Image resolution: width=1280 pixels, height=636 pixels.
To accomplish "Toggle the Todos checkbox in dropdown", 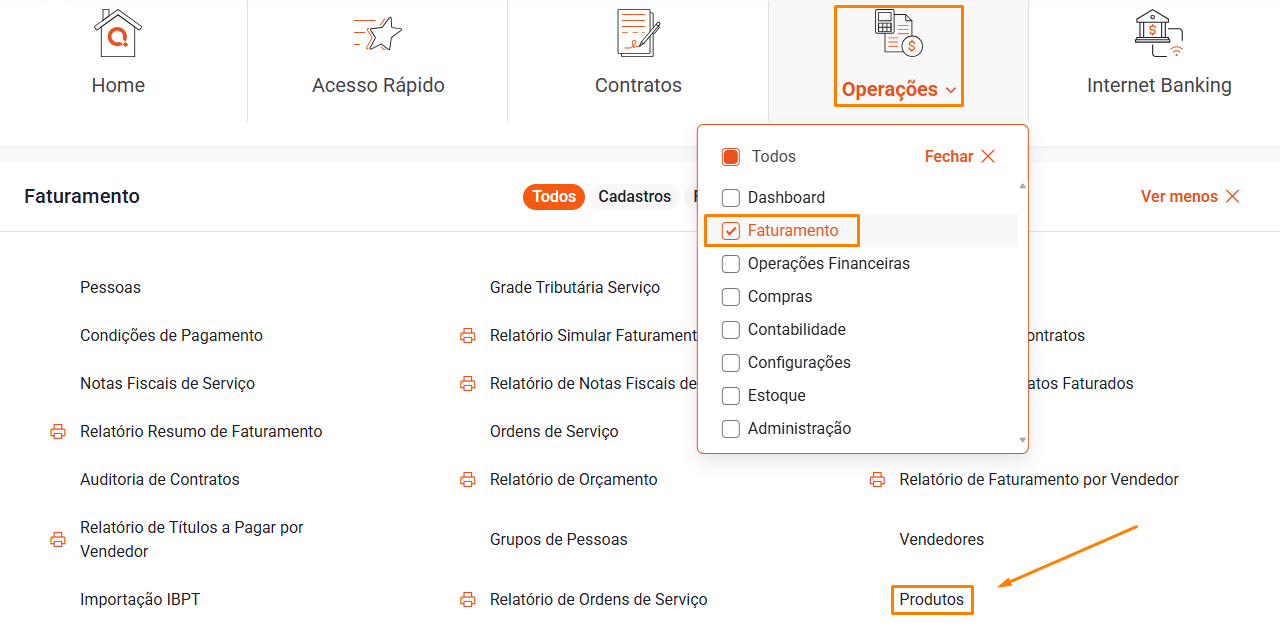I will (731, 157).
